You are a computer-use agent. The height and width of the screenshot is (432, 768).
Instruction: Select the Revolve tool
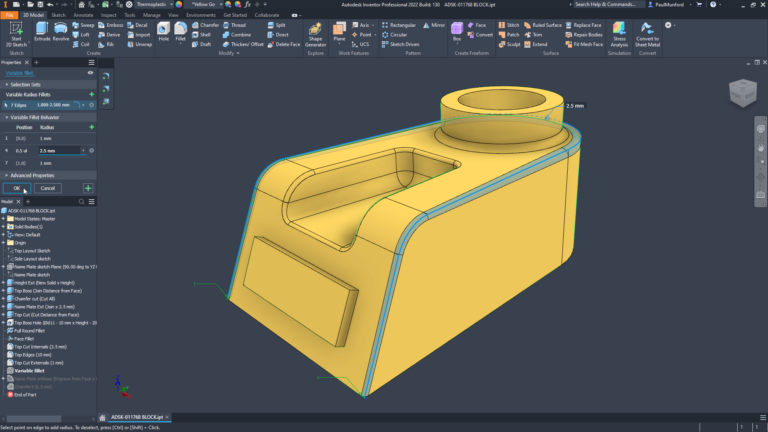[x=61, y=32]
